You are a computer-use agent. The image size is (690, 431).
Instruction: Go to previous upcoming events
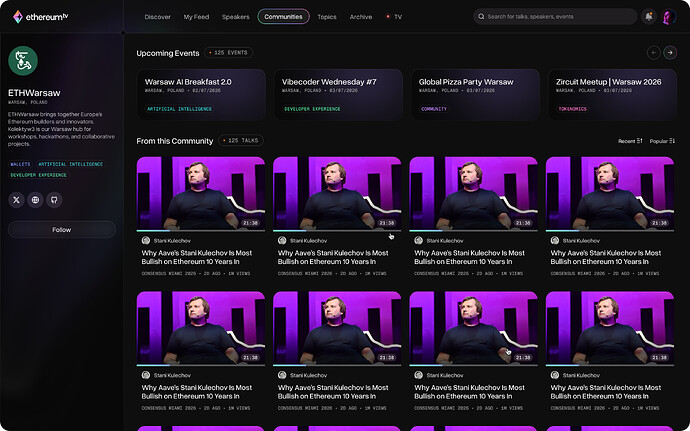point(653,53)
